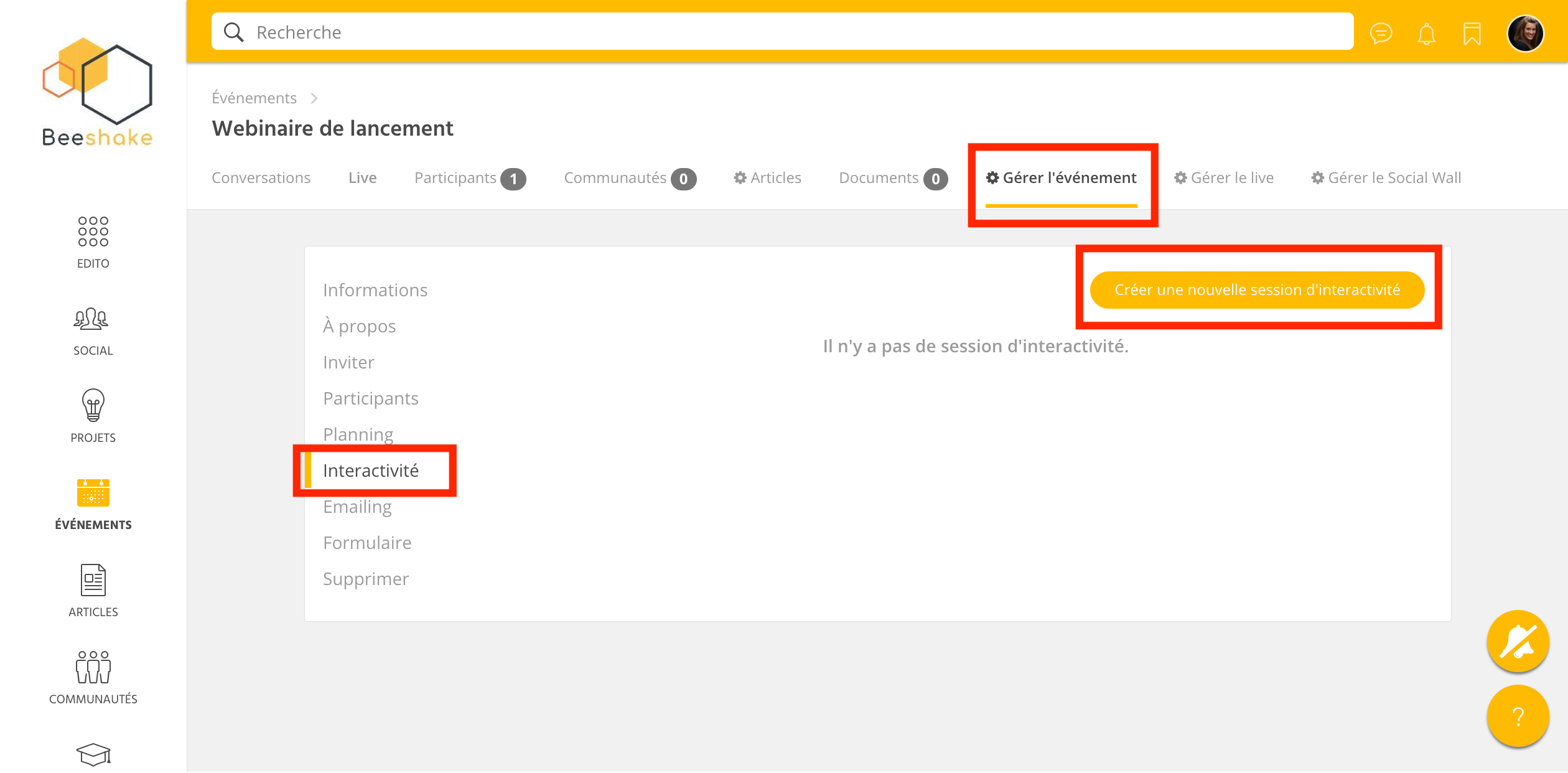The height and width of the screenshot is (773, 1568).
Task: Switch to Gérer le live tab
Action: 1223,178
